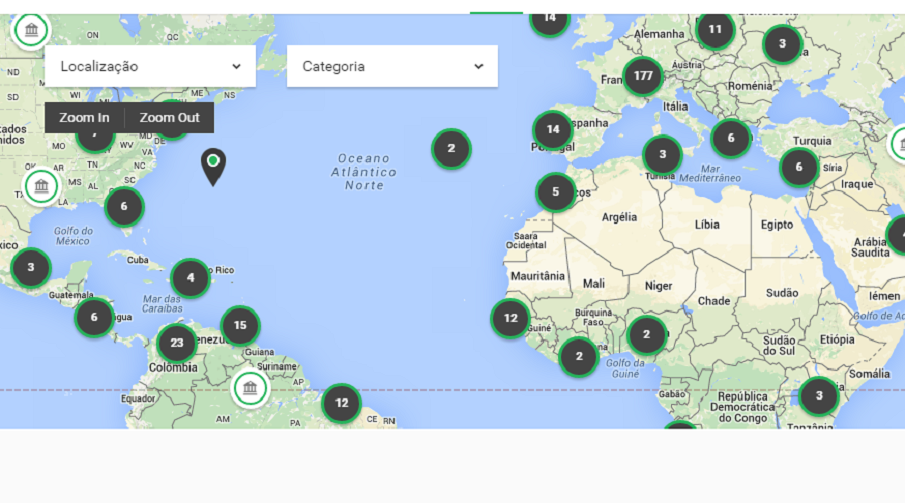Click the Mar das Caraíbas label
Viewport: 905px width, 503px height.
pyautogui.click(x=162, y=304)
